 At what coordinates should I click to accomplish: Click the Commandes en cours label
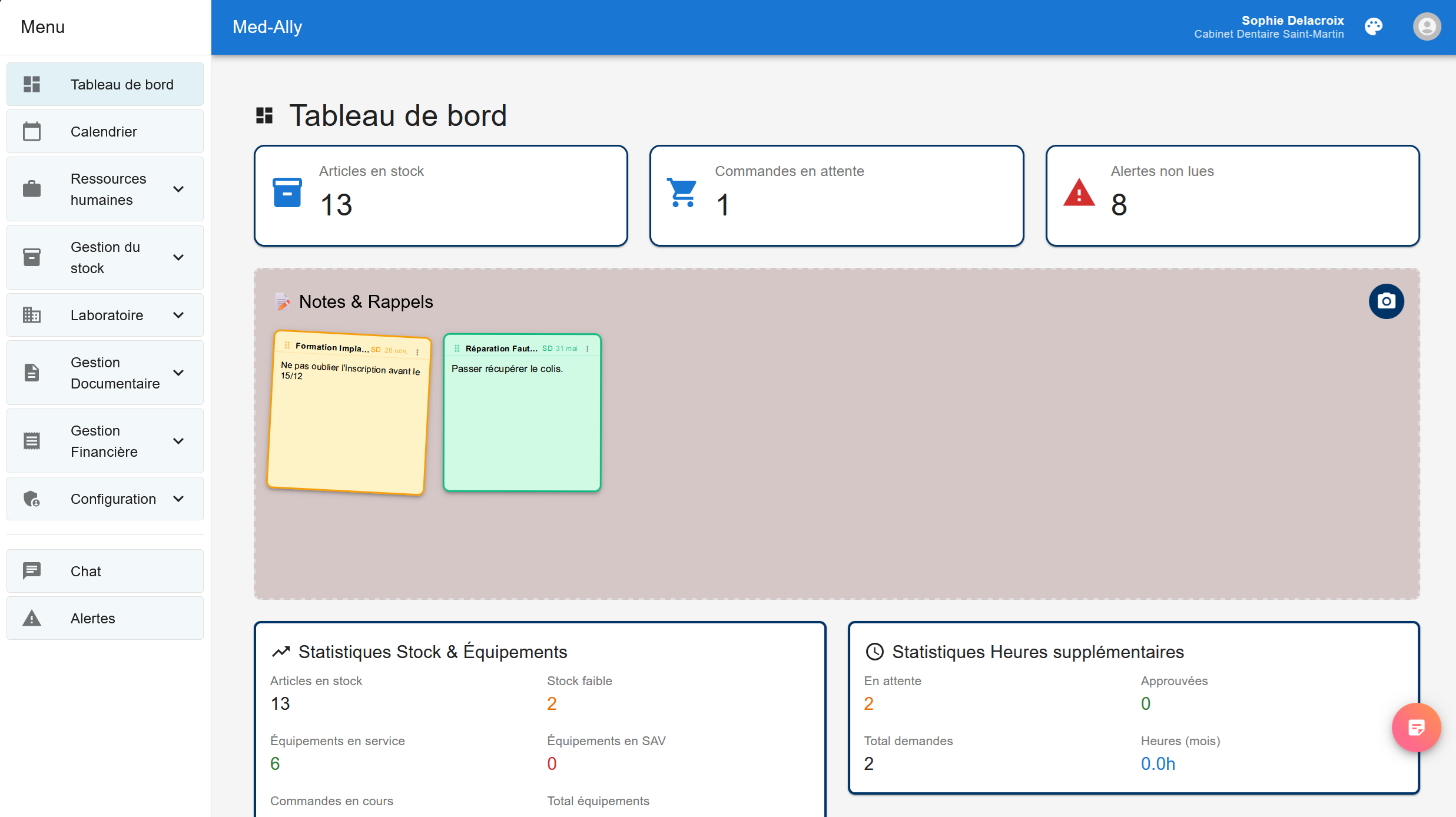tap(331, 801)
